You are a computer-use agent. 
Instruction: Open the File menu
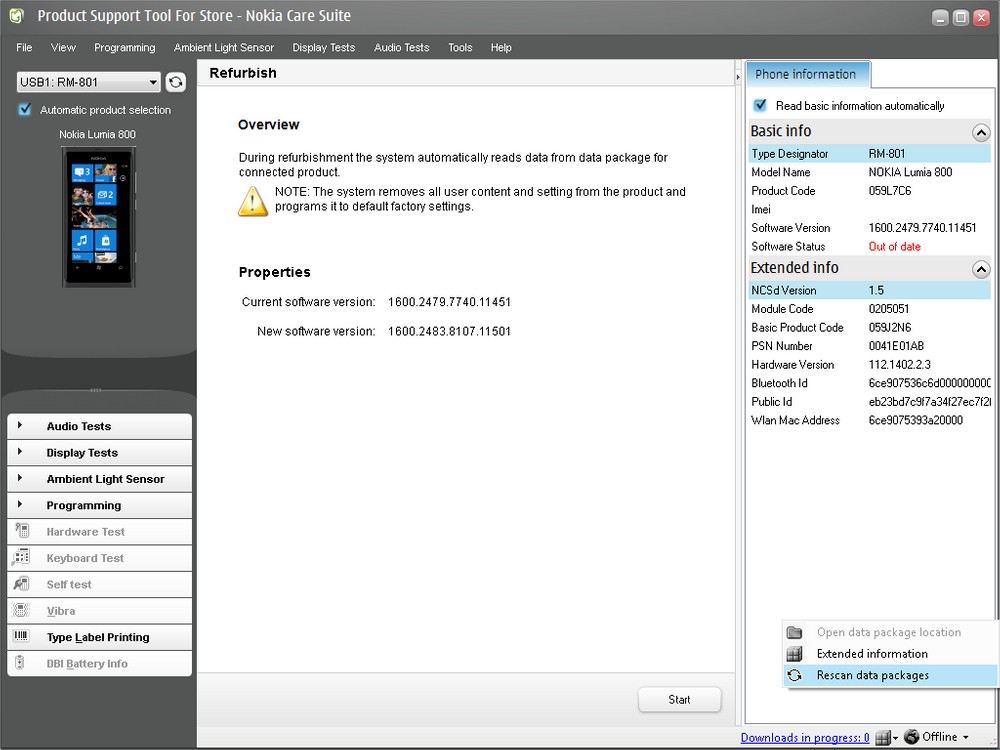click(x=24, y=47)
